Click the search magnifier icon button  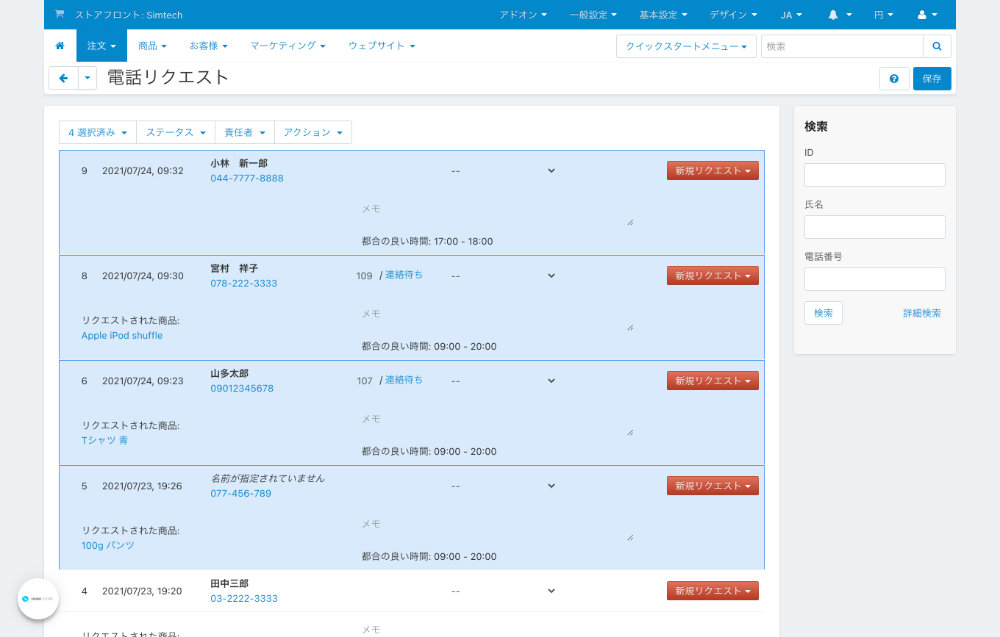937,47
